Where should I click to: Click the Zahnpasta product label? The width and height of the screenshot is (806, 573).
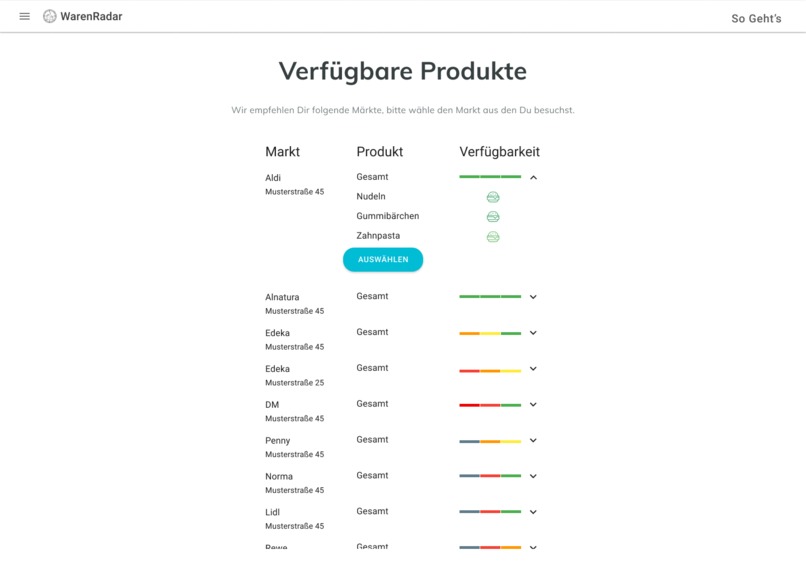(x=378, y=235)
